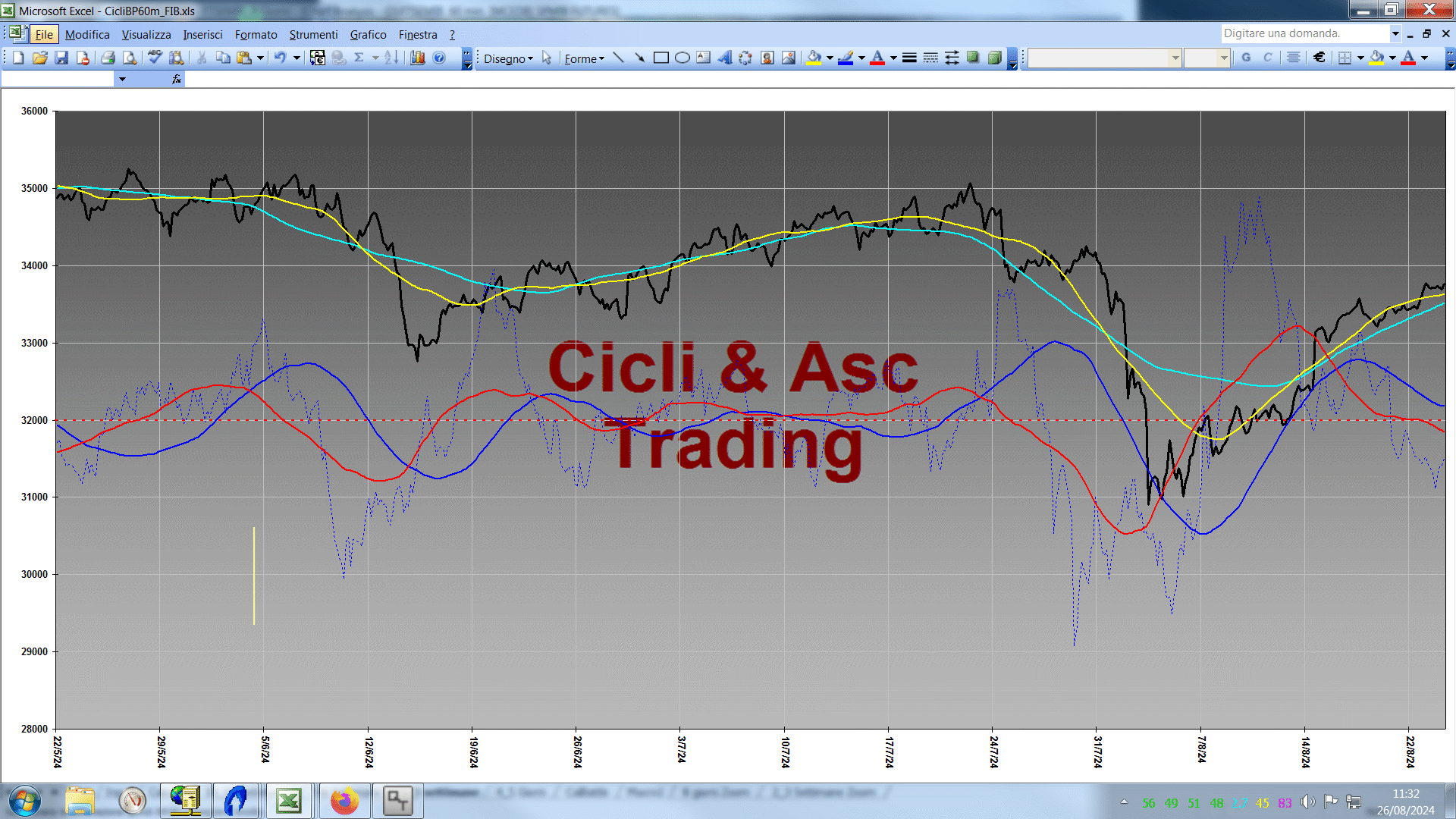Click the 3-D Style icon

point(994,58)
